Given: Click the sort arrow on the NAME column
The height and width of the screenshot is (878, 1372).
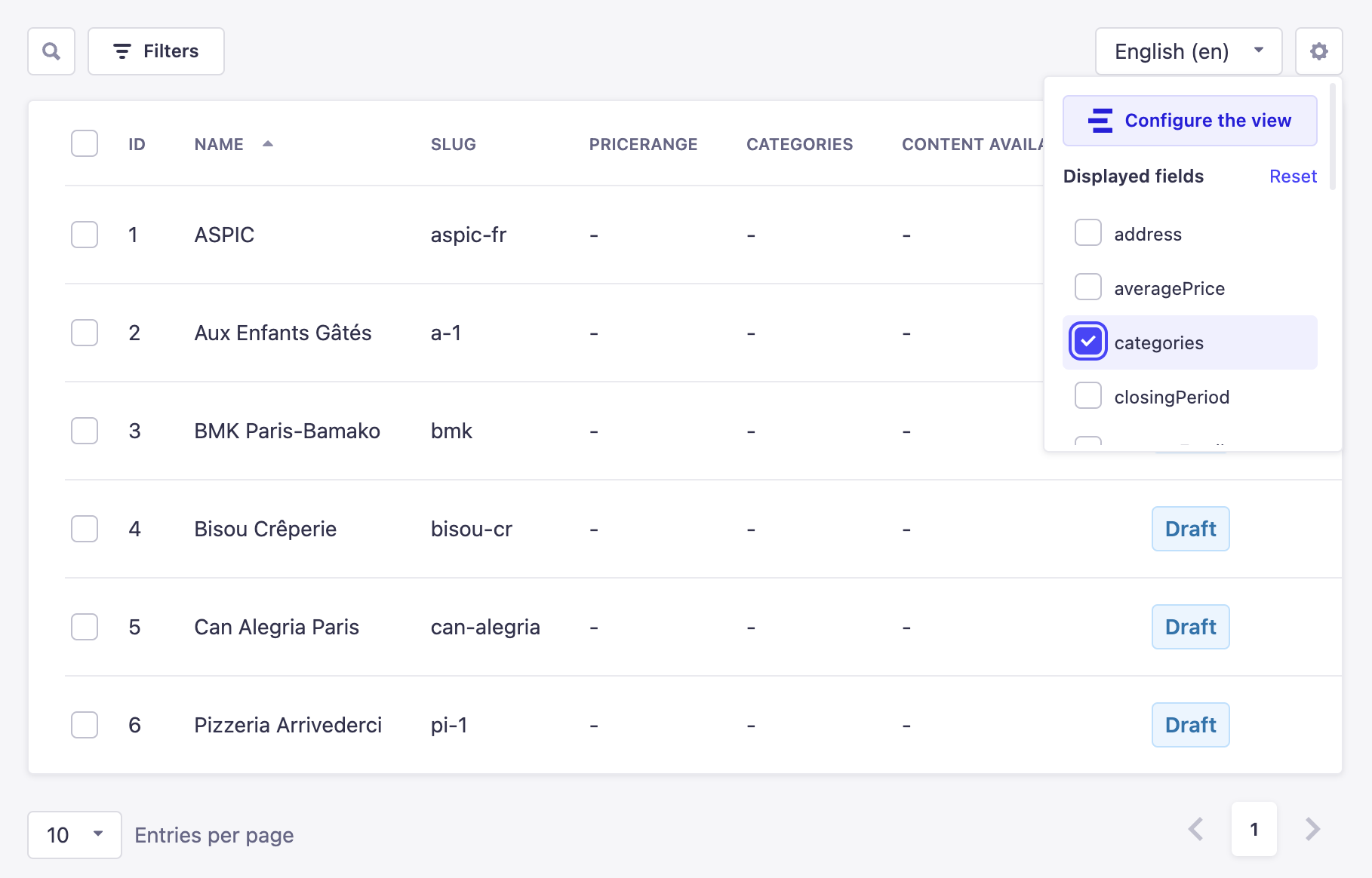Looking at the screenshot, I should (x=269, y=143).
